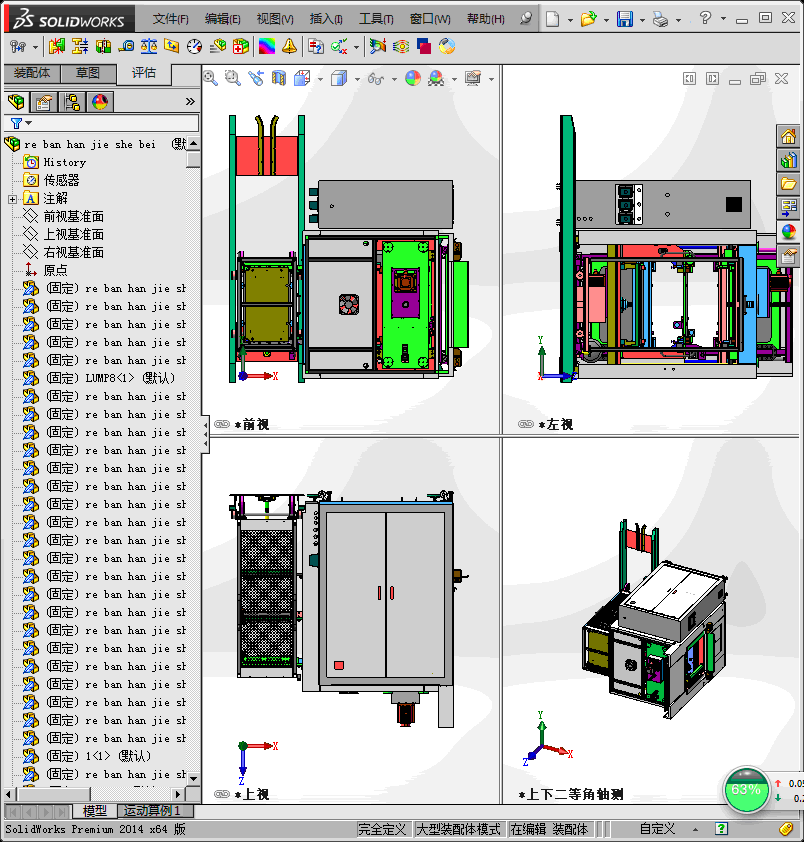This screenshot has width=804, height=842.
Task: Open Compare Documents tool
Action: pyautogui.click(x=316, y=47)
